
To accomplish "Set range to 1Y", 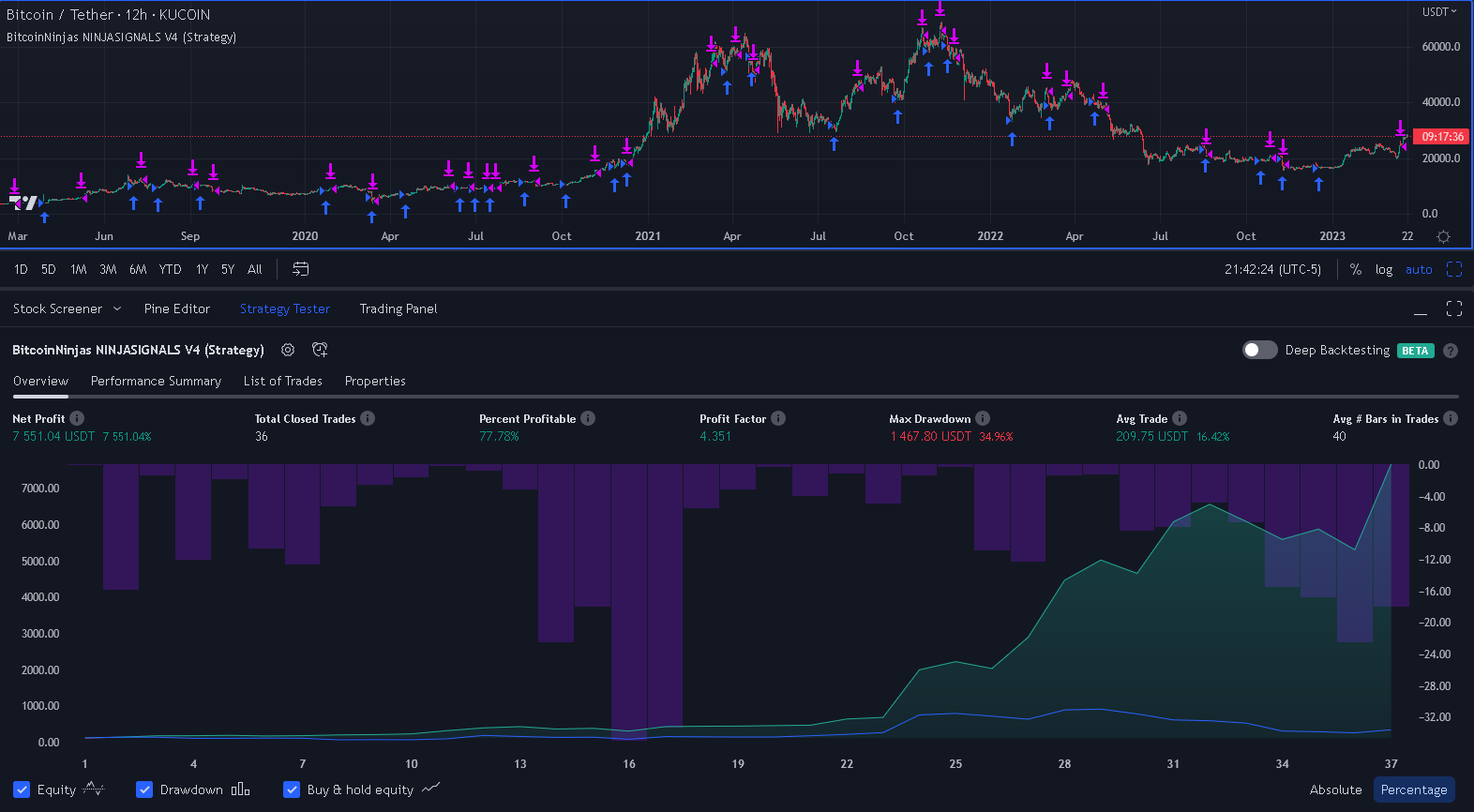I will click(202, 269).
